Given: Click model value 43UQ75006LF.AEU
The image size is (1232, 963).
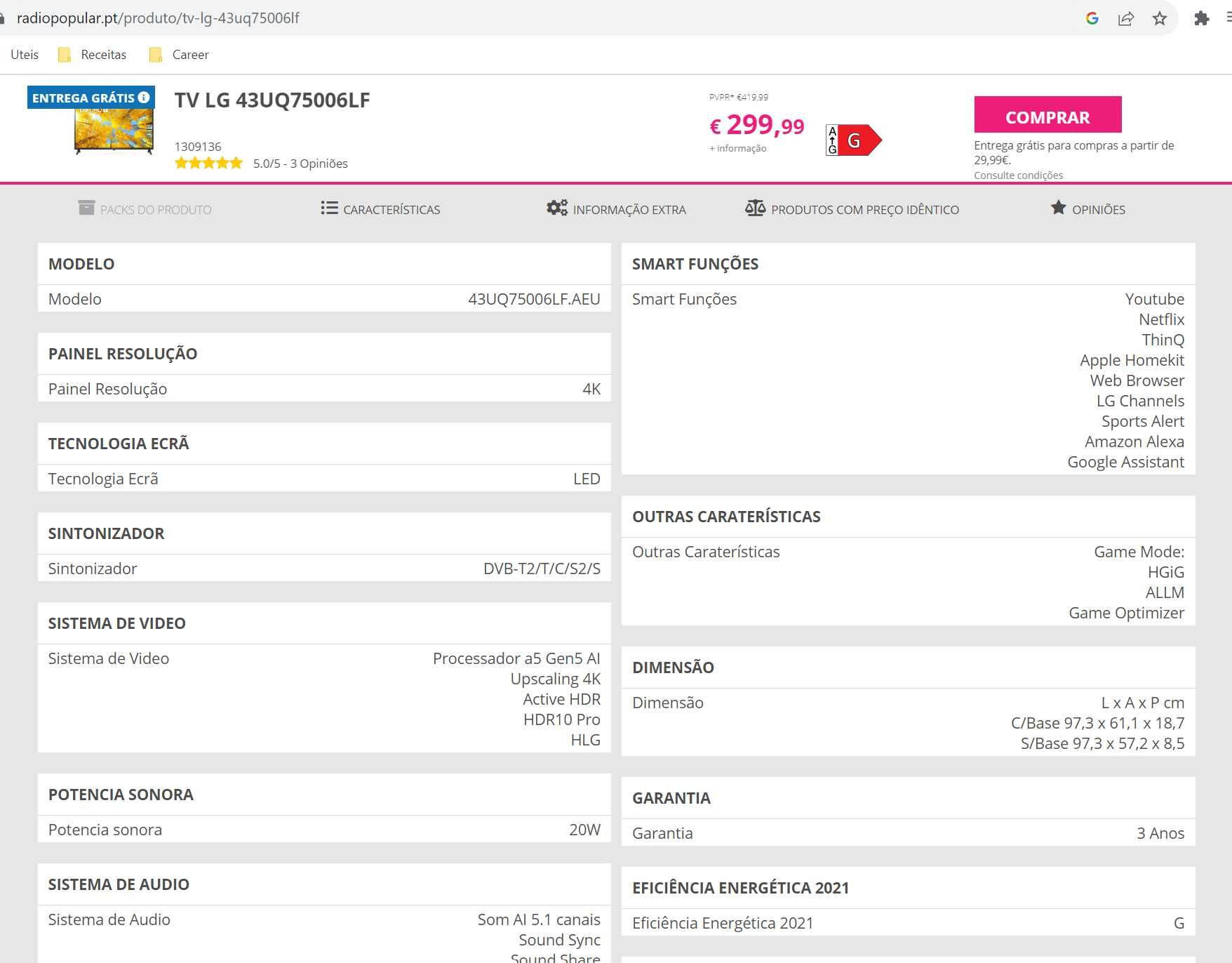Looking at the screenshot, I should pos(534,299).
